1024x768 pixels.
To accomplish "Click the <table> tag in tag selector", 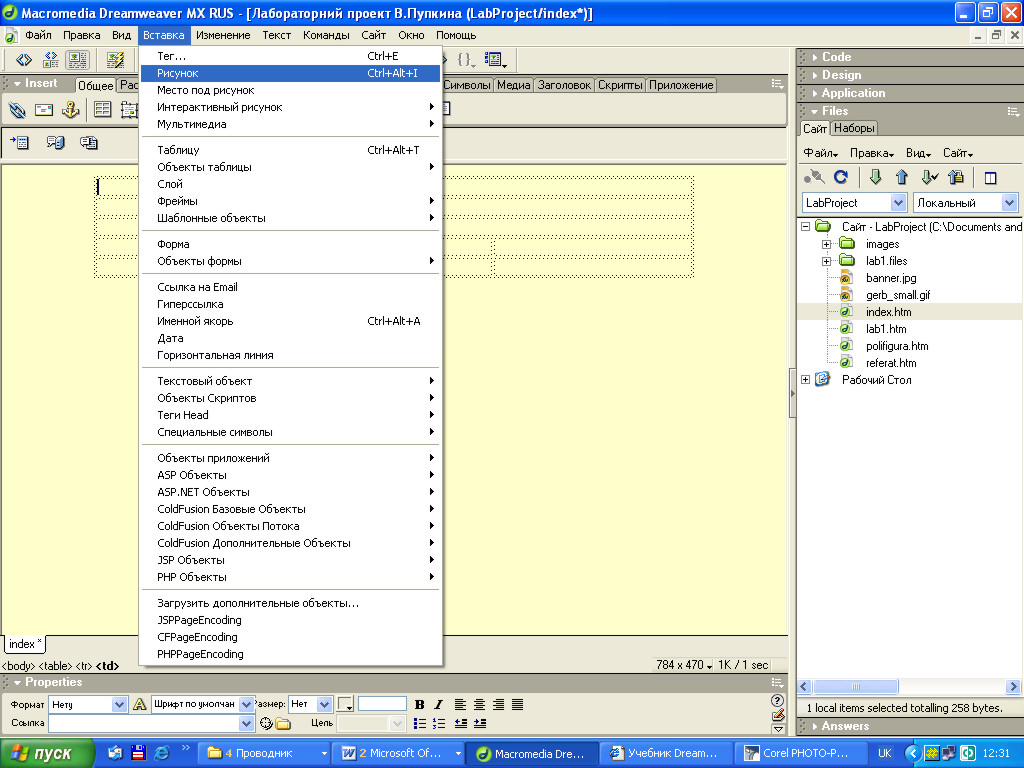I will tap(56, 666).
